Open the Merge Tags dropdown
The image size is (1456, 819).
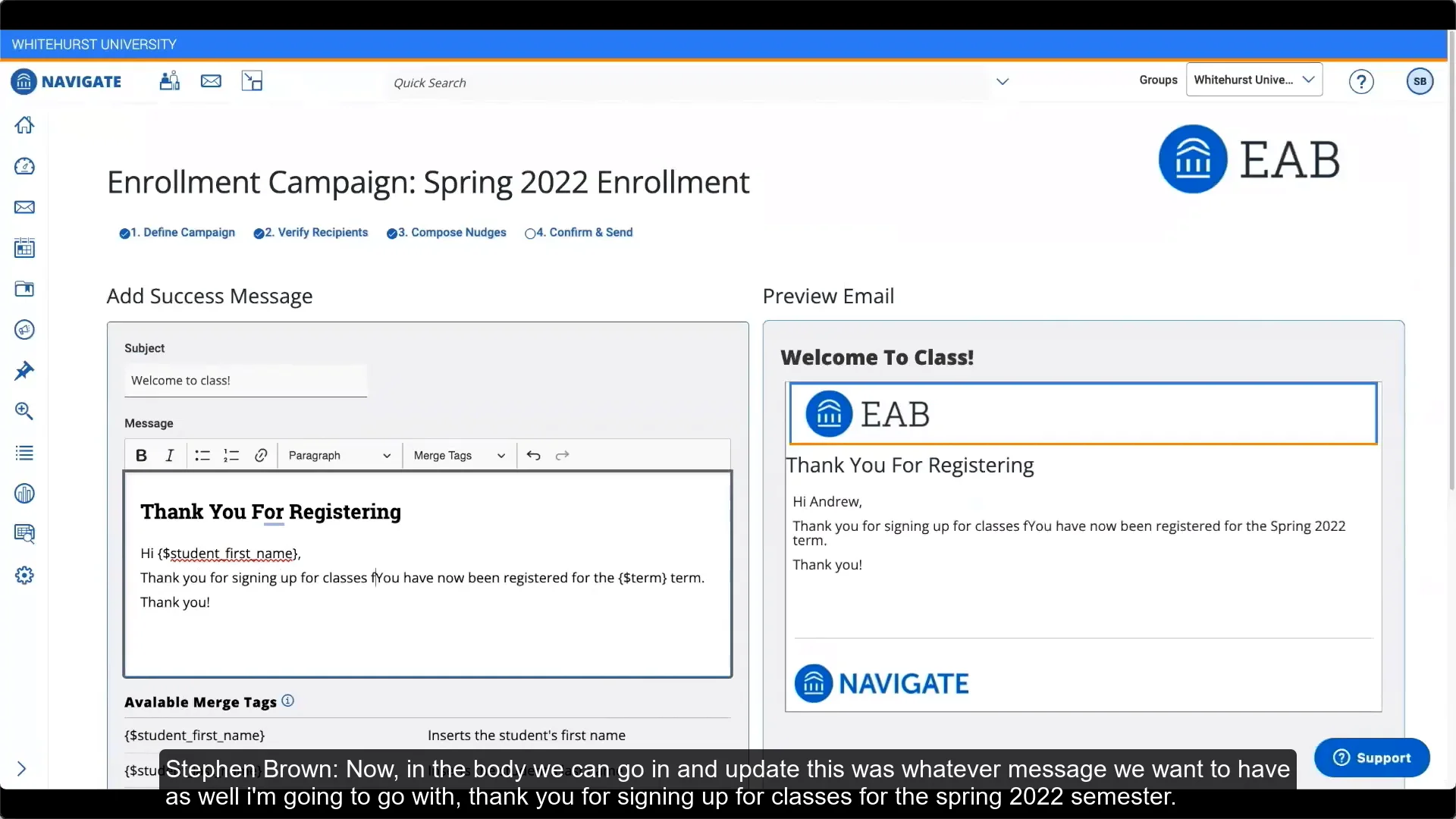pos(459,455)
